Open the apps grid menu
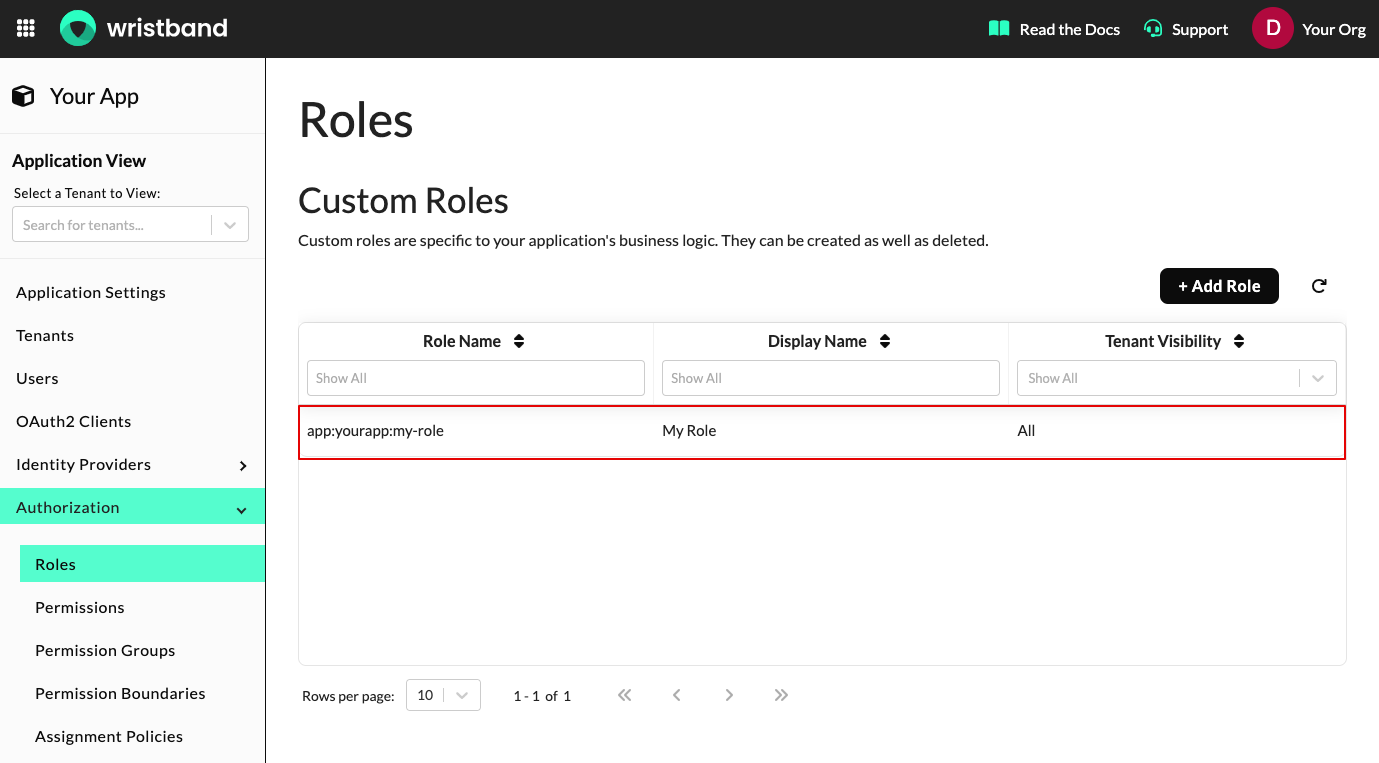The height and width of the screenshot is (763, 1379). [x=25, y=28]
